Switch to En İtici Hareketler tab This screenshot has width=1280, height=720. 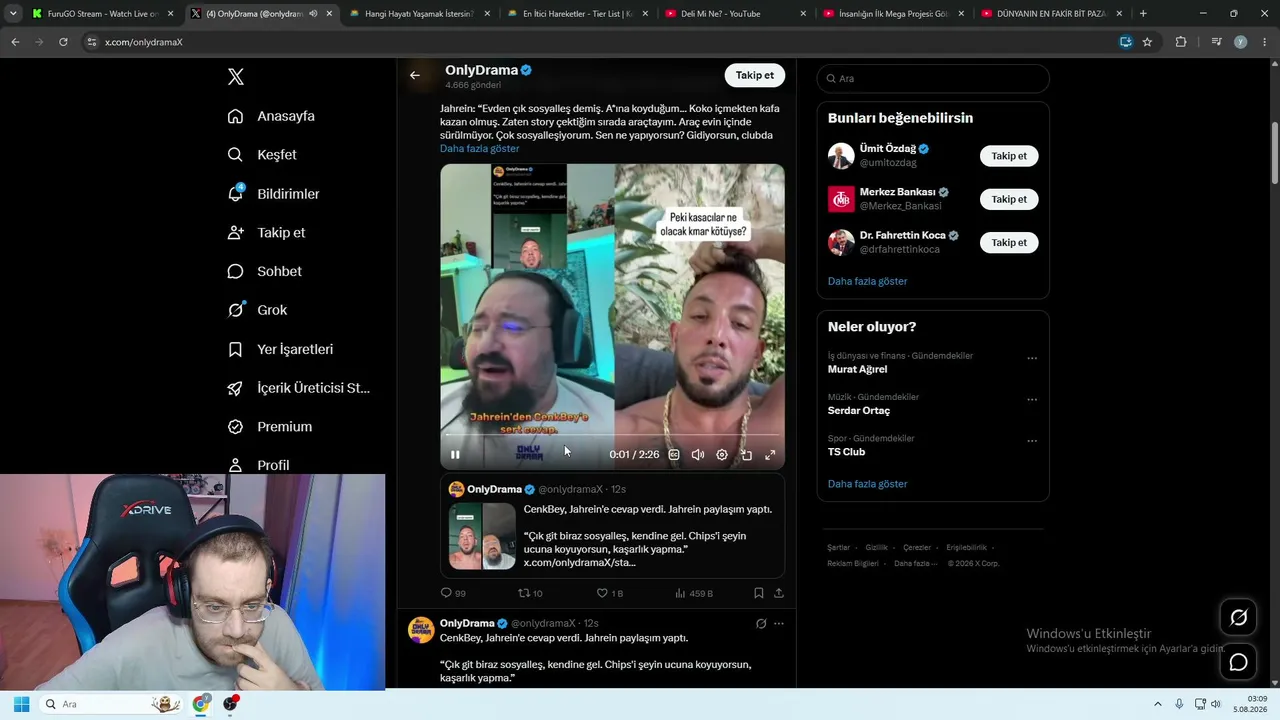point(577,14)
